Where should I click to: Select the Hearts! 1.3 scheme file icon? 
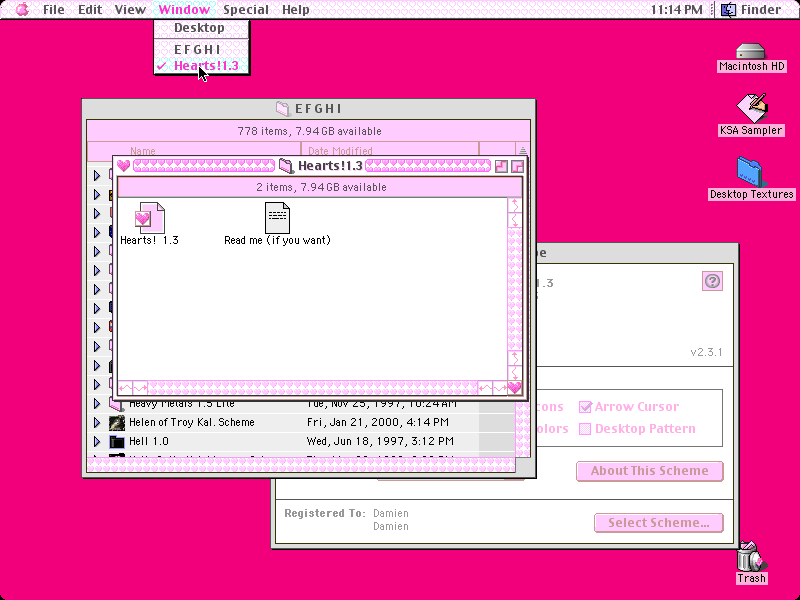[149, 218]
